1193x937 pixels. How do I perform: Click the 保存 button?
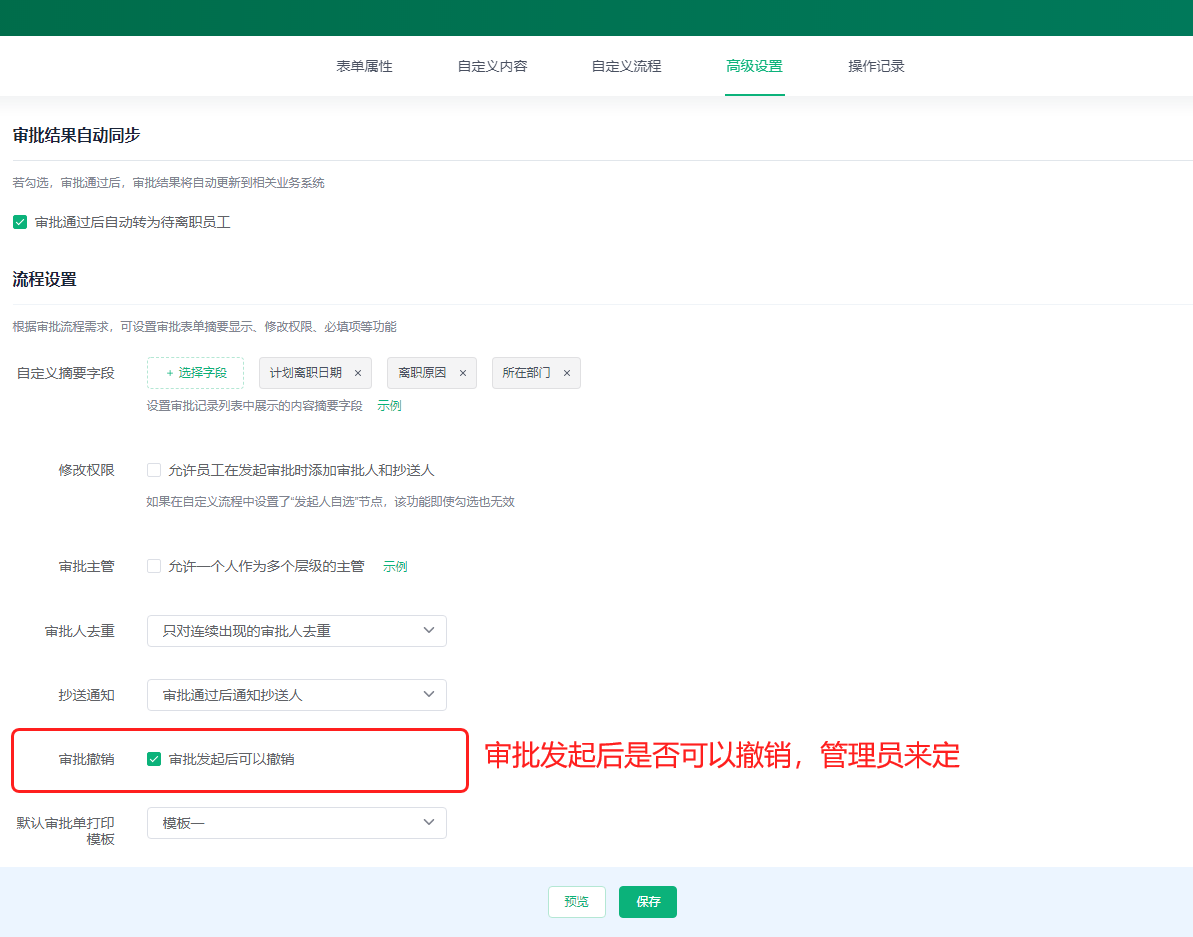coord(647,902)
